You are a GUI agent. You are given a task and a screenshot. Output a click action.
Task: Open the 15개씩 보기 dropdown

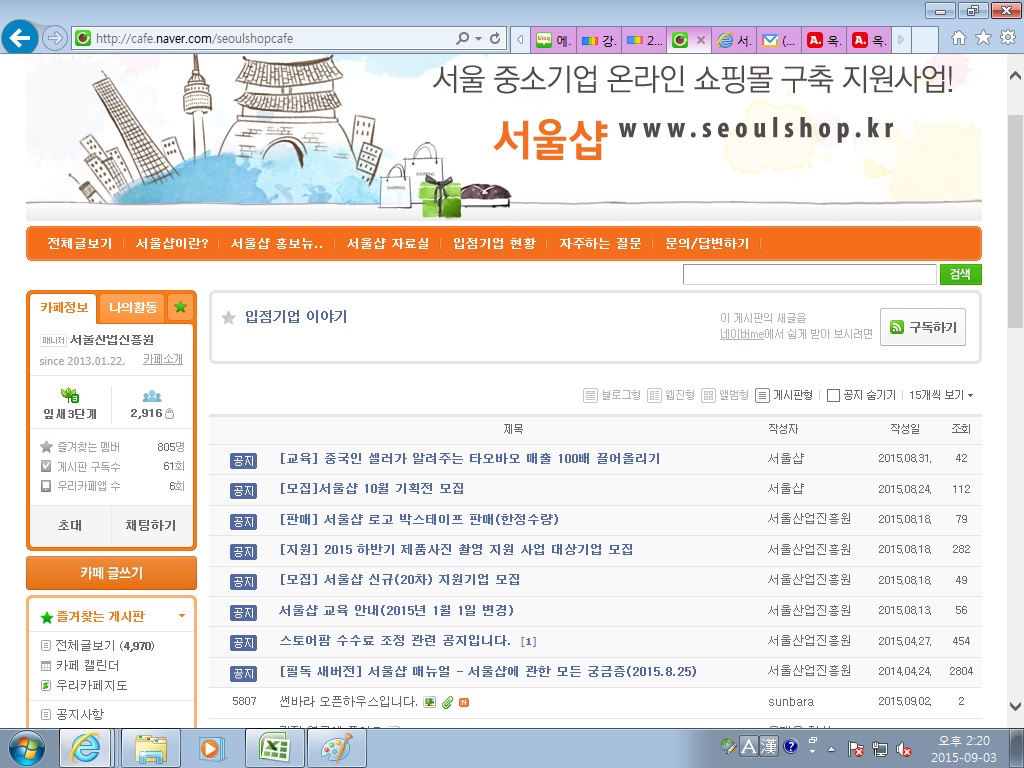940,395
